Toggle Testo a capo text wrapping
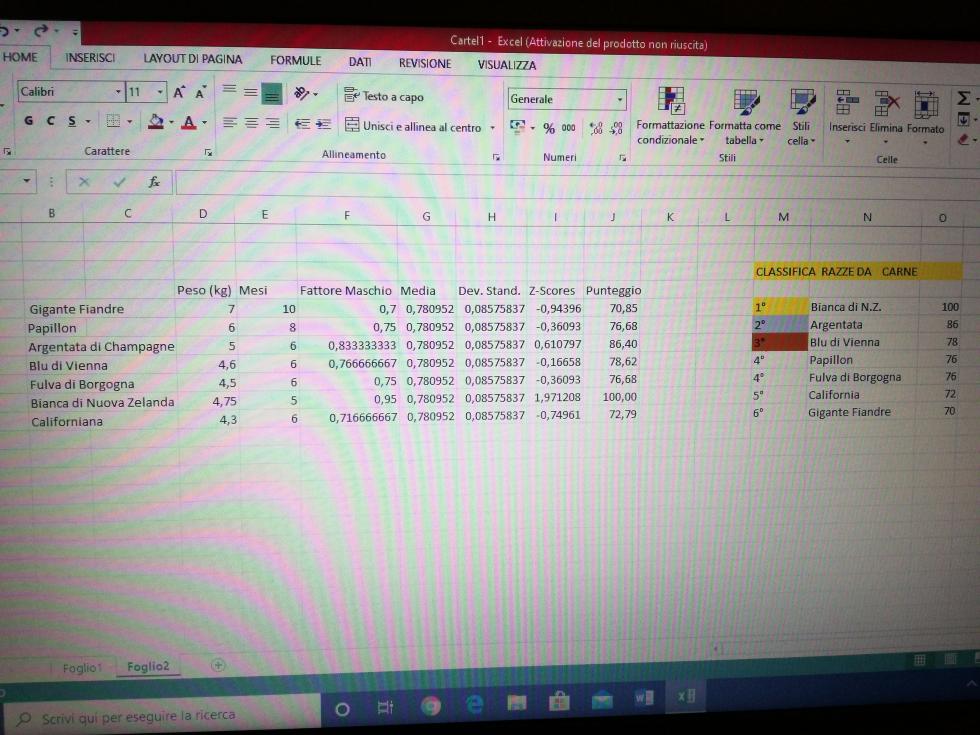This screenshot has height=735, width=980. click(384, 97)
